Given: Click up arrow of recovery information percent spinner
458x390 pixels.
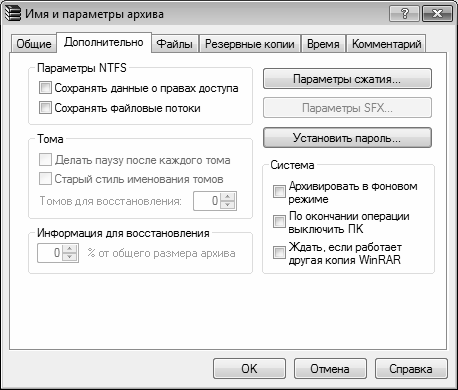Looking at the screenshot, I should [70, 249].
